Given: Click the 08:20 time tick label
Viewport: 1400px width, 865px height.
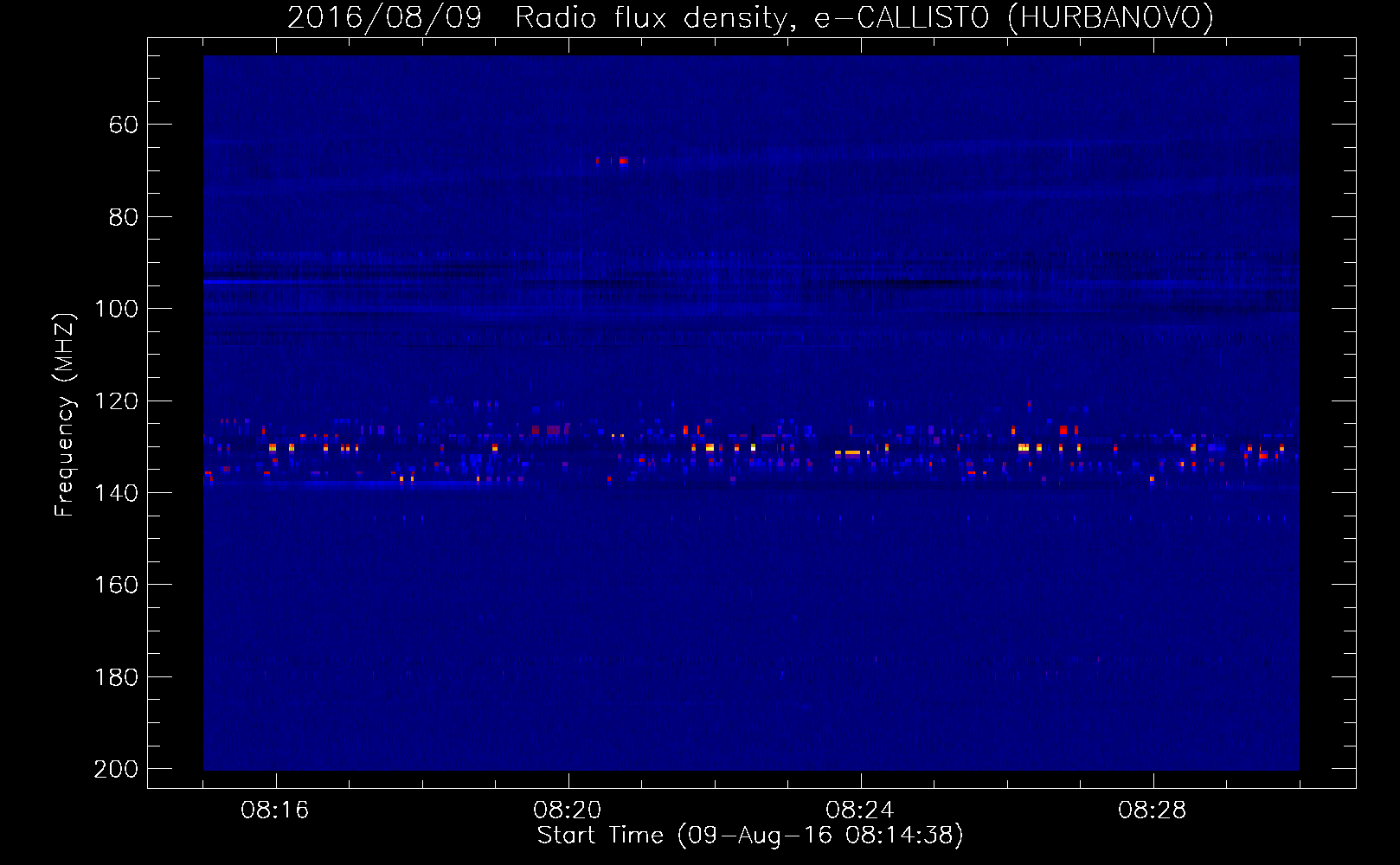Looking at the screenshot, I should (x=568, y=811).
